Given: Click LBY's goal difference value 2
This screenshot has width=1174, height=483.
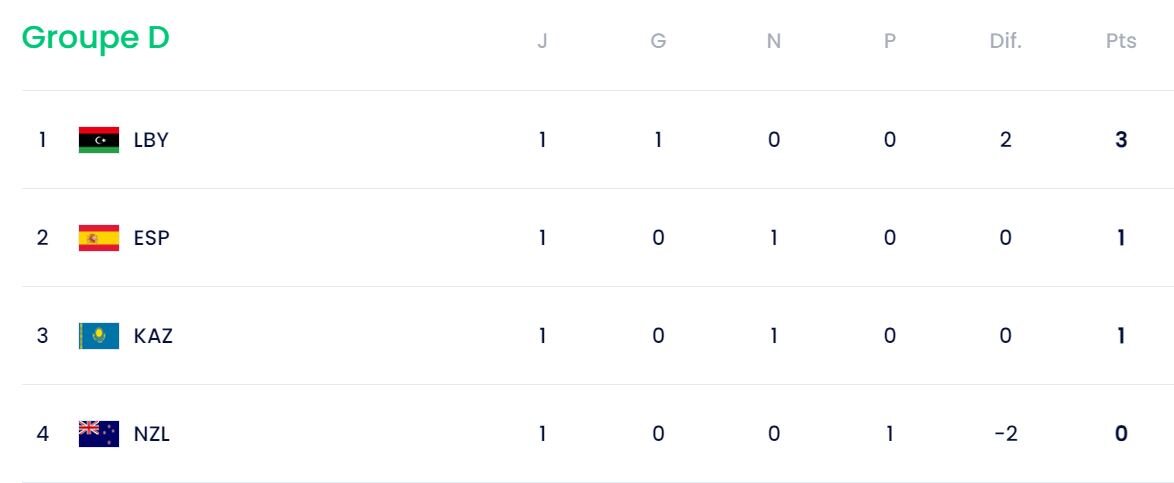Looking at the screenshot, I should 1005,140.
